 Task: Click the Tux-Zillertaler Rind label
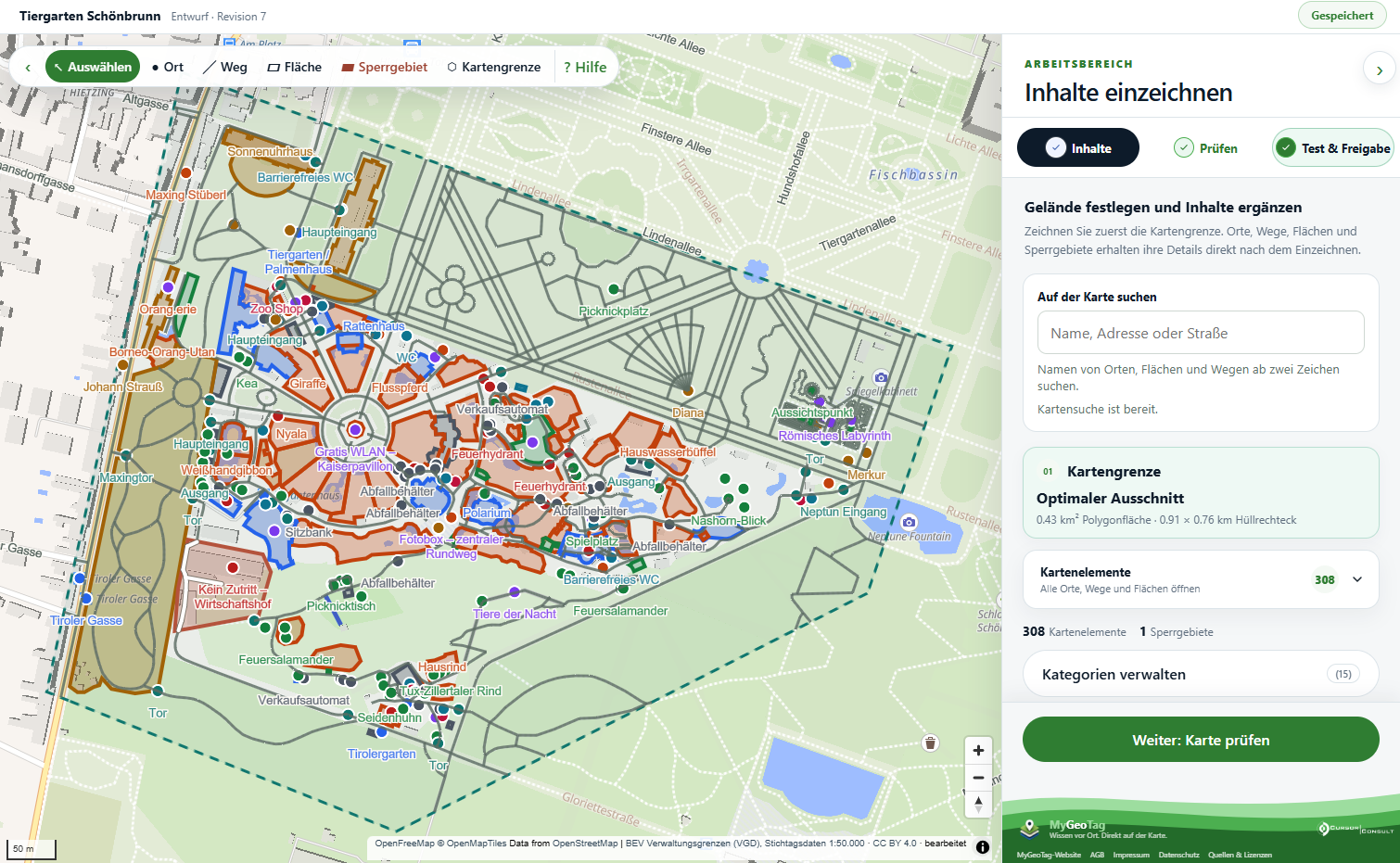pos(451,691)
